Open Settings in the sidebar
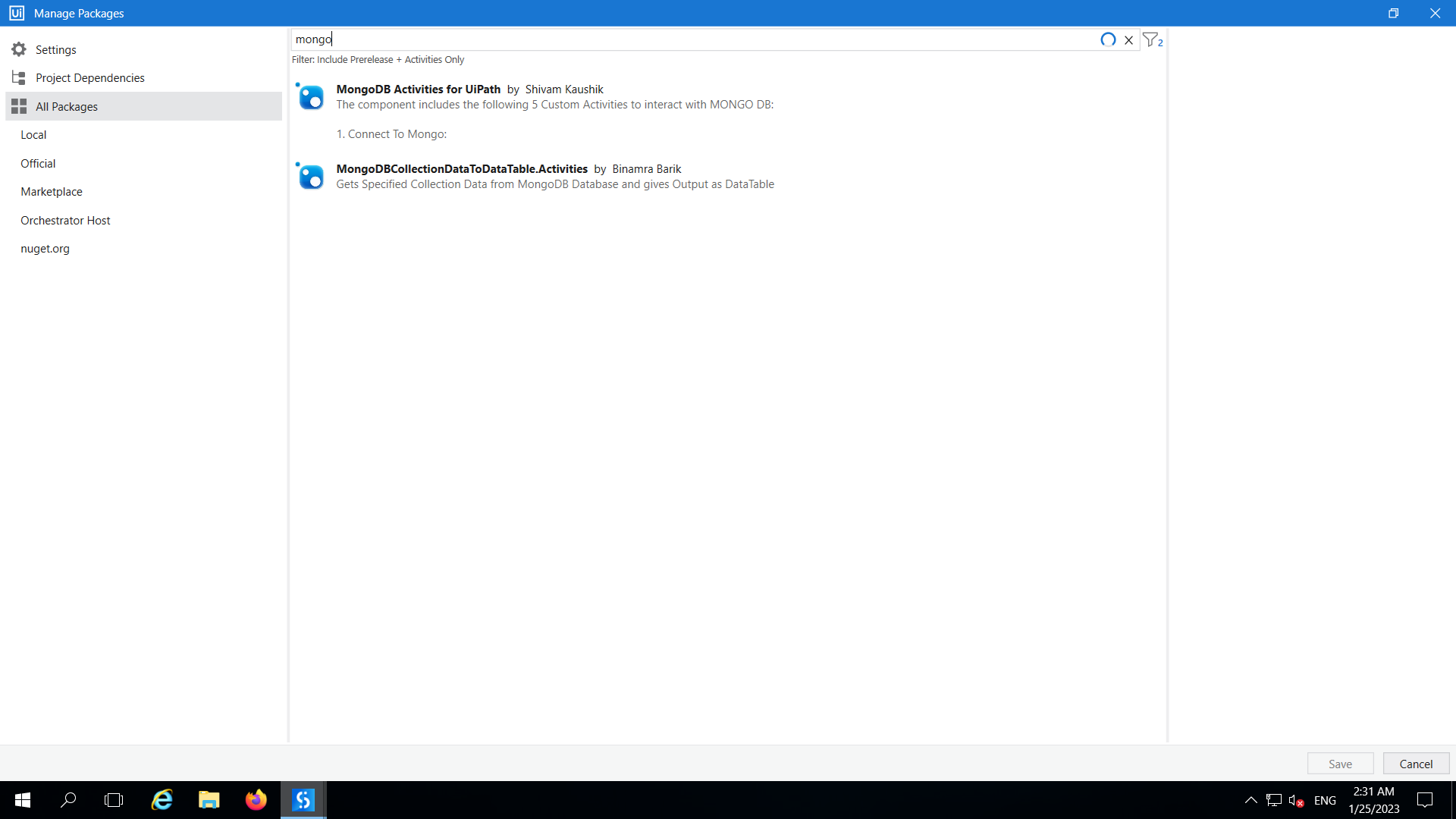Screen dimensions: 1456x819 pyautogui.click(x=144, y=49)
